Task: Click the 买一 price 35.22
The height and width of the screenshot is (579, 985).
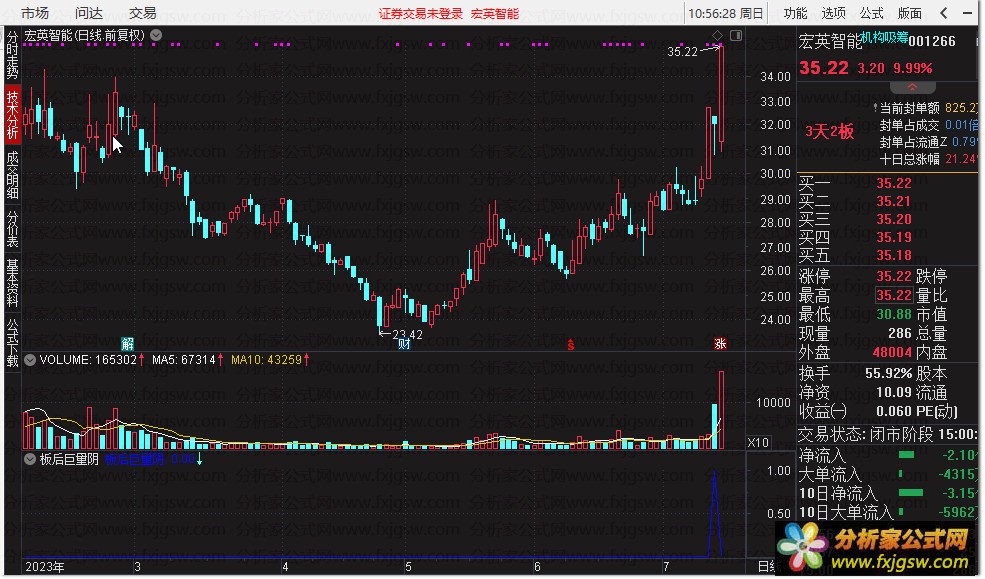Action: [894, 183]
